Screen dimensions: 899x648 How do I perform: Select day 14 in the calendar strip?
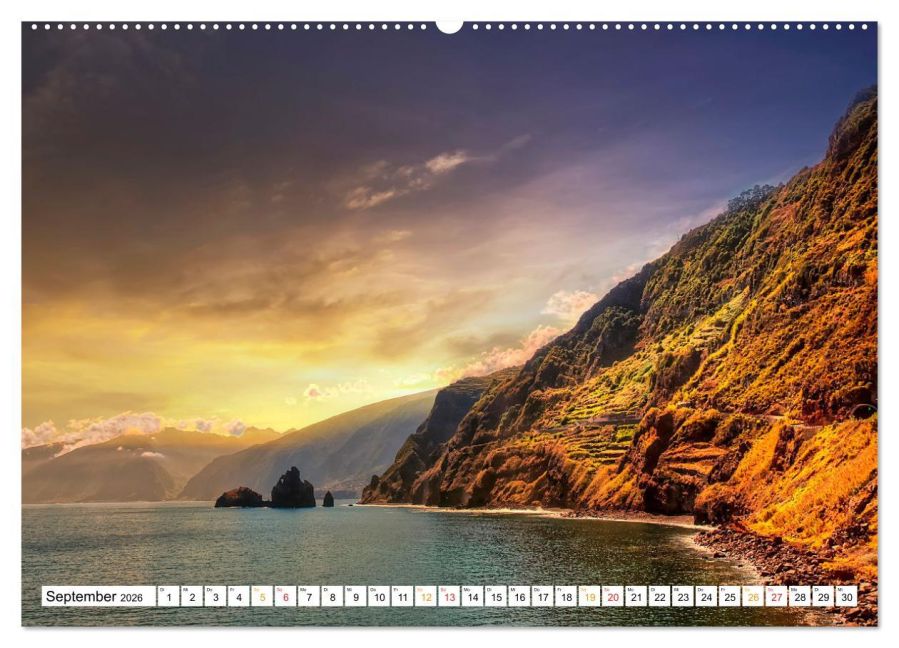pos(473,596)
